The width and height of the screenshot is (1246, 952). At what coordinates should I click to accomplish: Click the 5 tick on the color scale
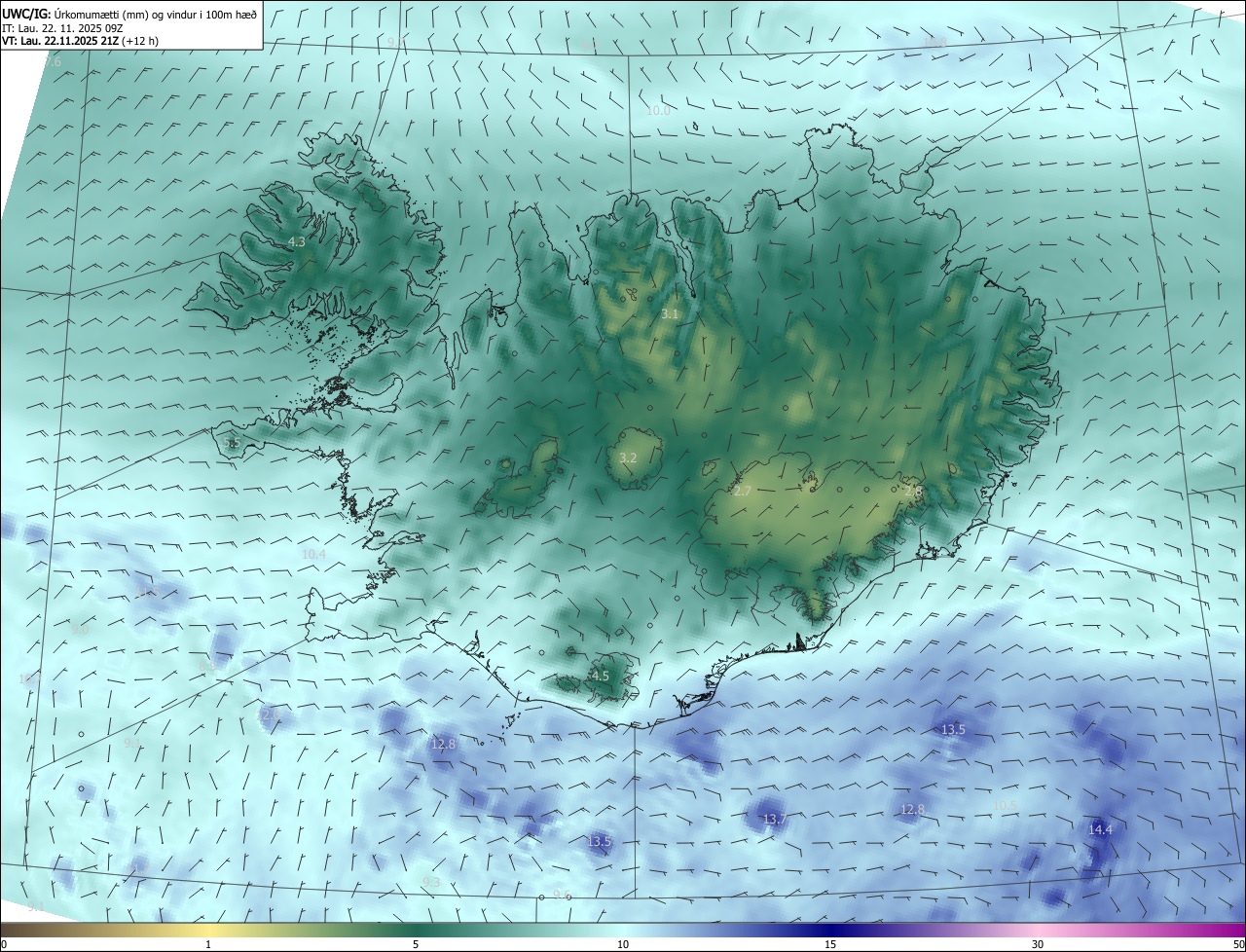[416, 944]
